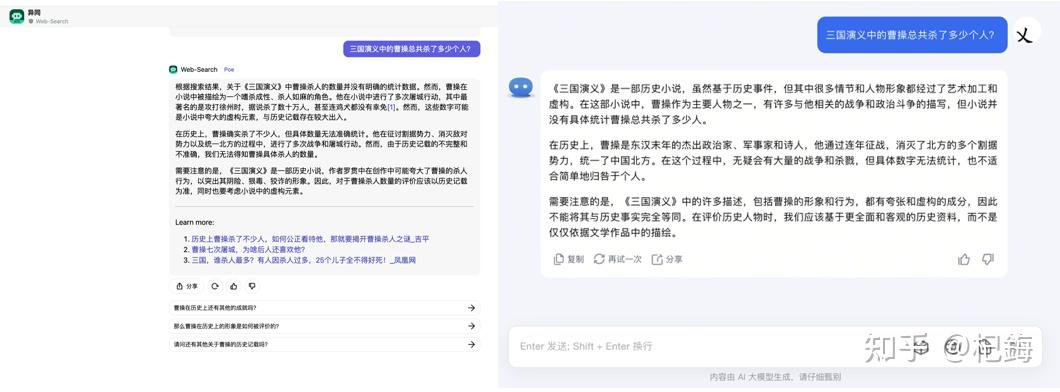The width and height of the screenshot is (1060, 392).
Task: Click the regenerate icon in left chat
Action: pyautogui.click(x=215, y=286)
